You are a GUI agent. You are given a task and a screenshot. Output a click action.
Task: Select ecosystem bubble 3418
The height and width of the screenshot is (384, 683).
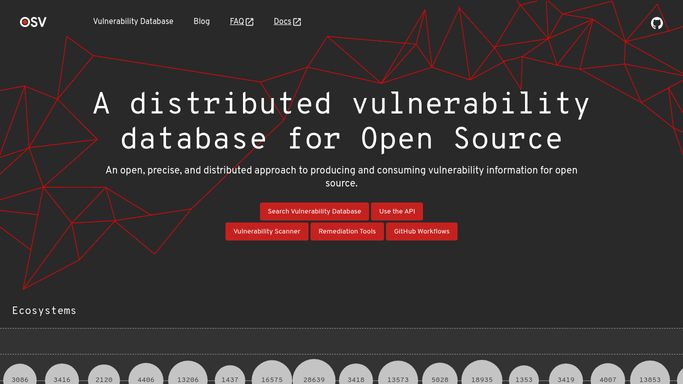tap(356, 374)
